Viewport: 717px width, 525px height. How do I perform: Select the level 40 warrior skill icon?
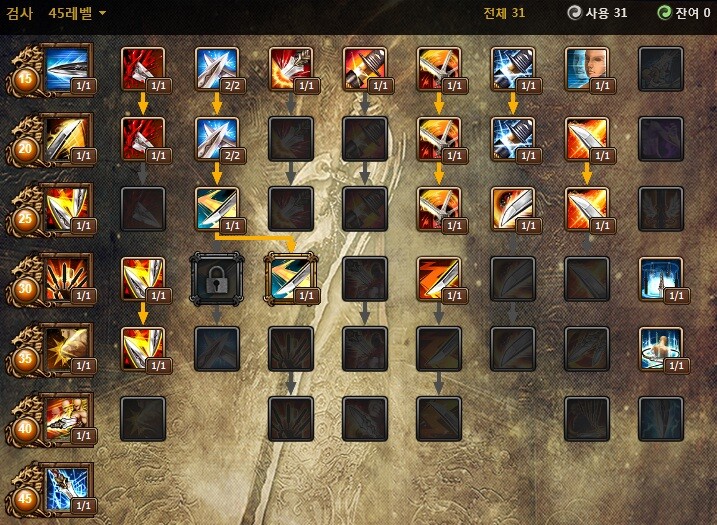pos(67,418)
